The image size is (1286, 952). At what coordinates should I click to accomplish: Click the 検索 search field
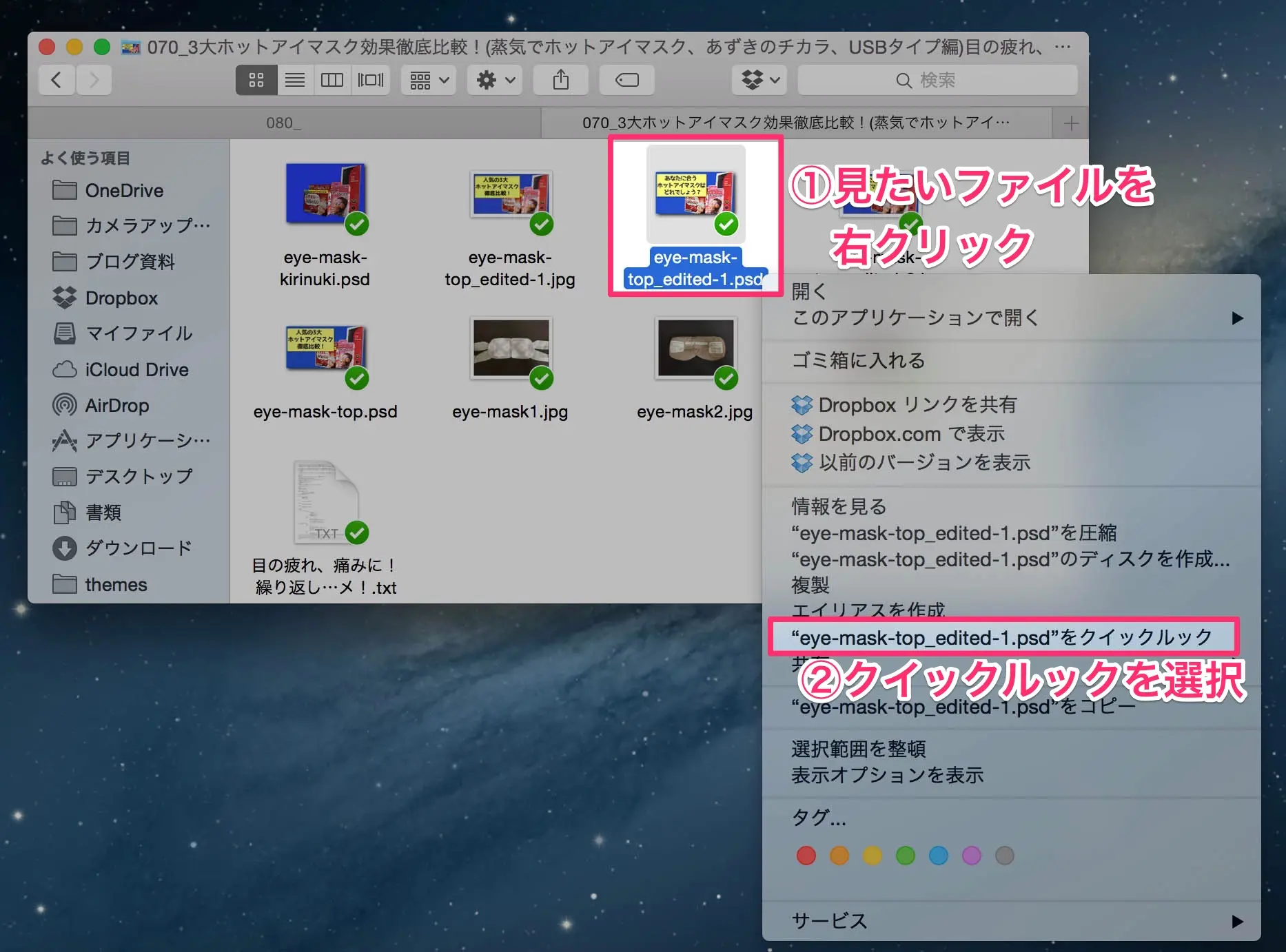[x=937, y=80]
